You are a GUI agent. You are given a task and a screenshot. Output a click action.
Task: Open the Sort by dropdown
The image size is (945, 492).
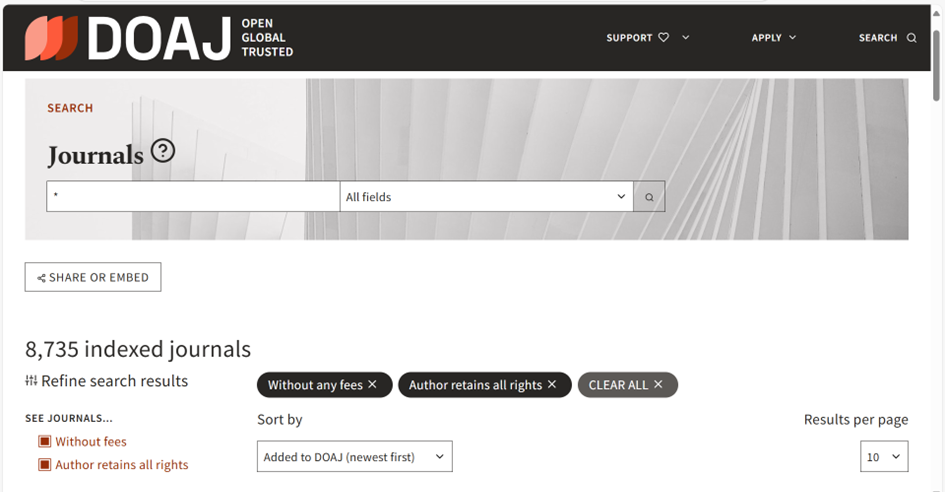[354, 456]
